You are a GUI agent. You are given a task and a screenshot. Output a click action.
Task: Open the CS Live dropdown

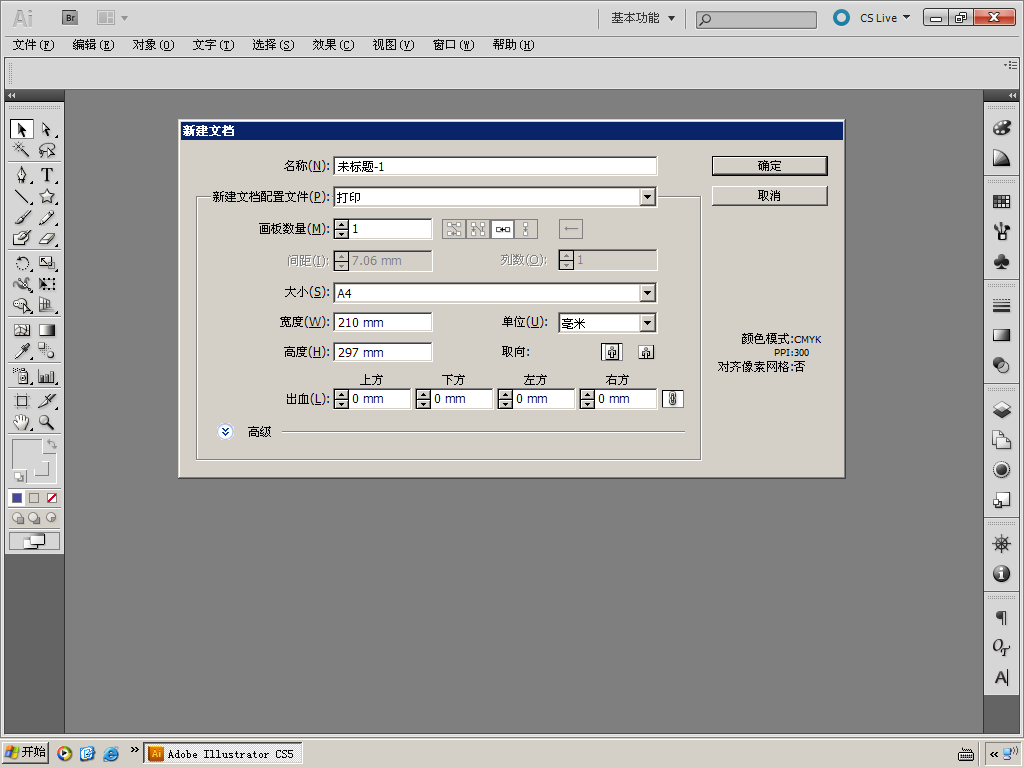[x=884, y=18]
